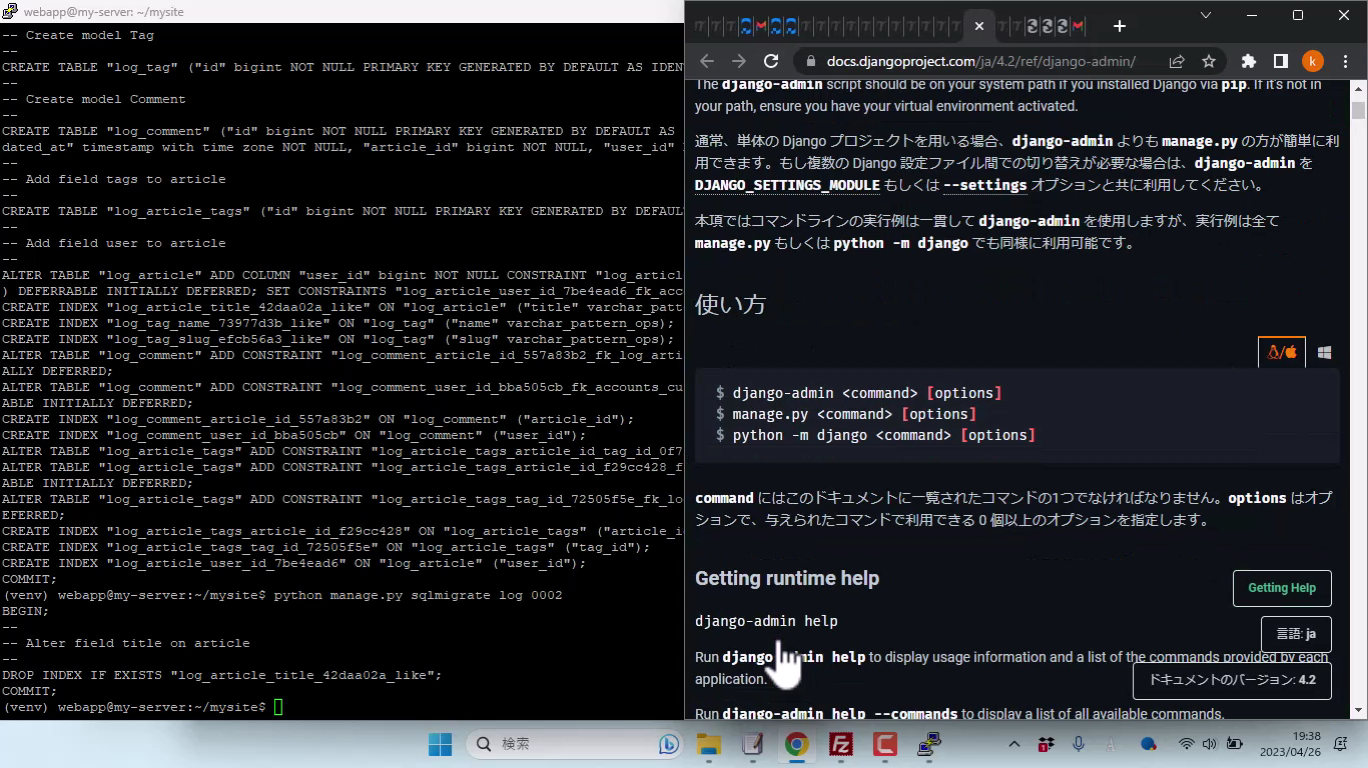
Task: Click the share page icon in address bar
Action: [1177, 61]
